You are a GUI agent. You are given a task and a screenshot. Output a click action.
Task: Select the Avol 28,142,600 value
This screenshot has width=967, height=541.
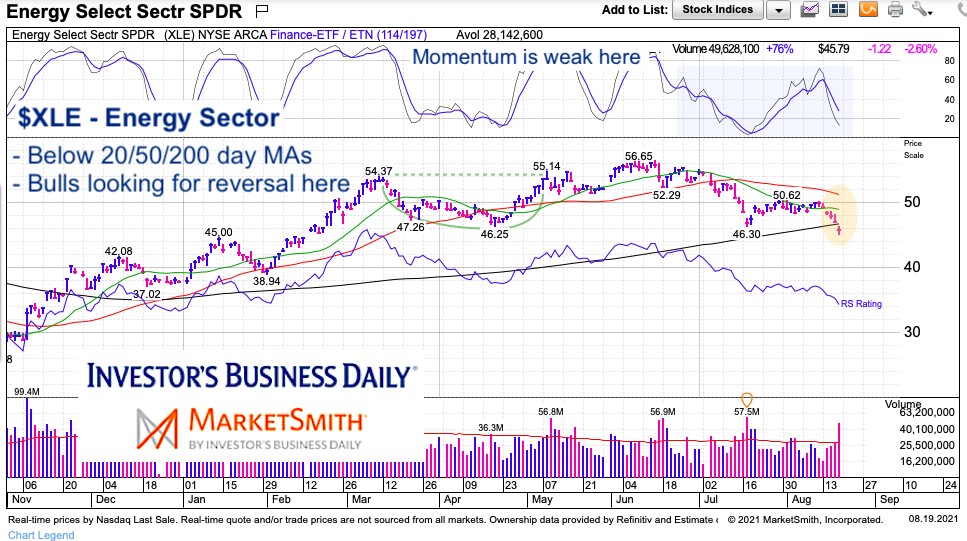point(500,35)
